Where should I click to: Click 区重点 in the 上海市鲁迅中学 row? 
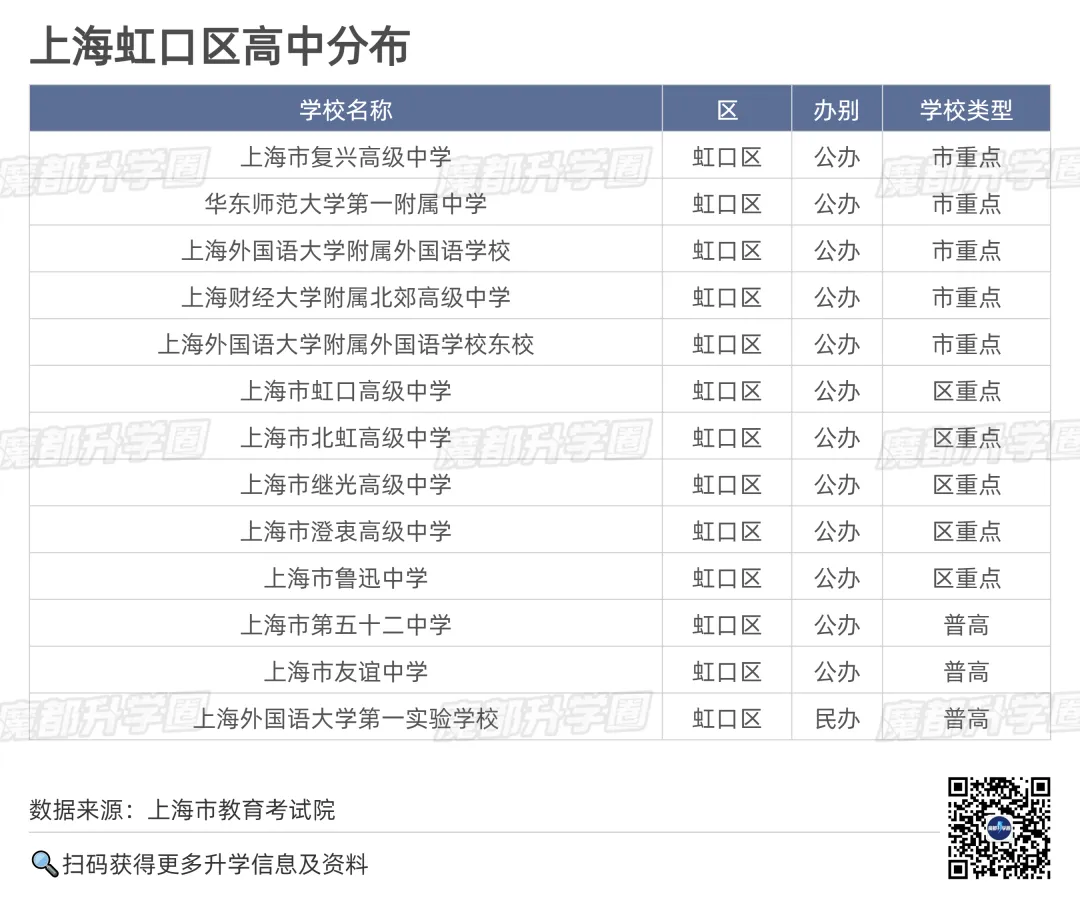966,578
